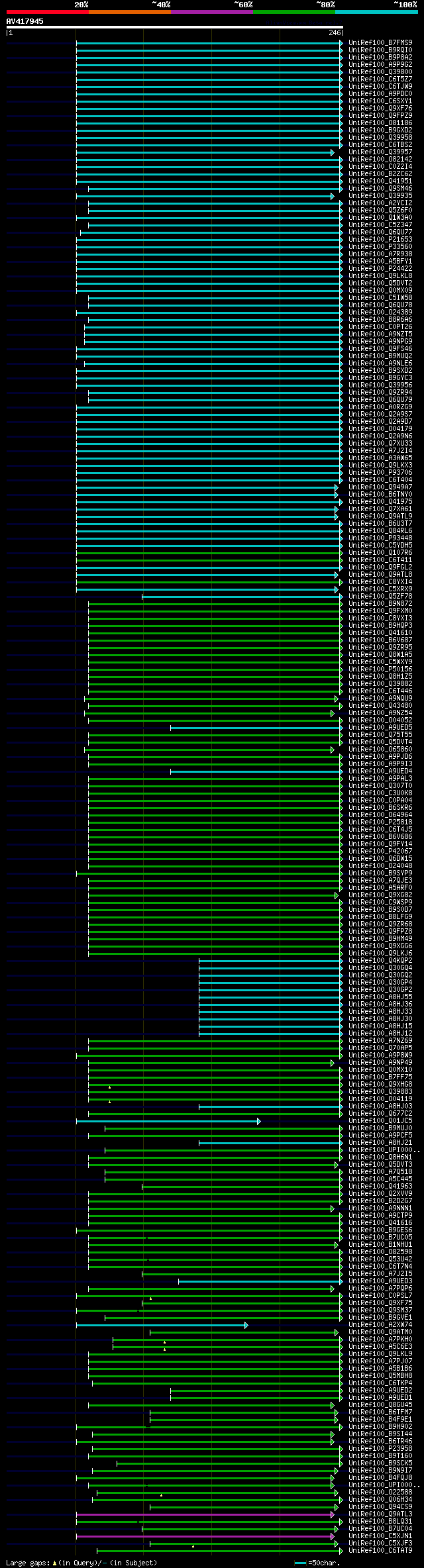Click the label UniRef100_A8HJ55

pos(380,997)
